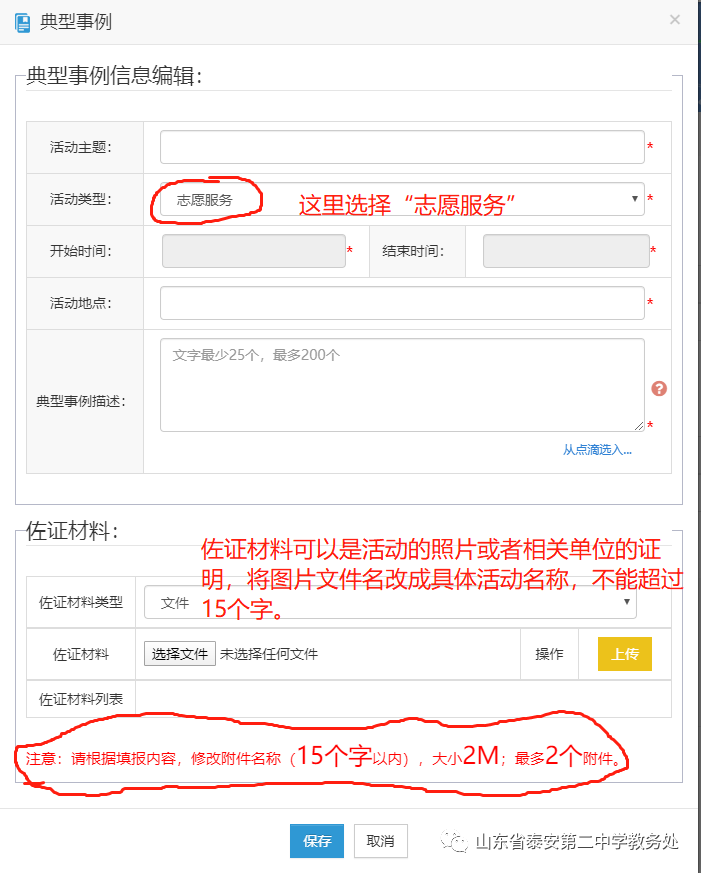
Task: Click the 典型事例 document icon in title bar
Action: click(x=22, y=20)
